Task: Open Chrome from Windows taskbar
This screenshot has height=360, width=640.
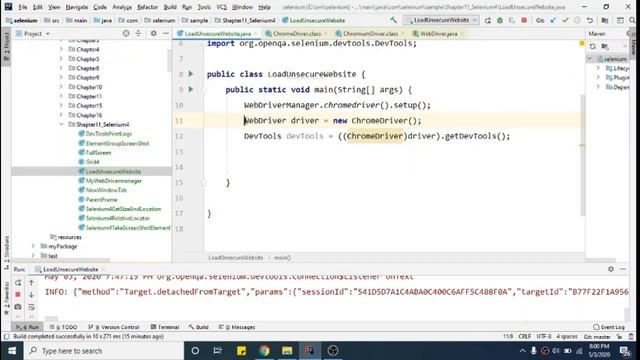Action: pyautogui.click(x=264, y=351)
